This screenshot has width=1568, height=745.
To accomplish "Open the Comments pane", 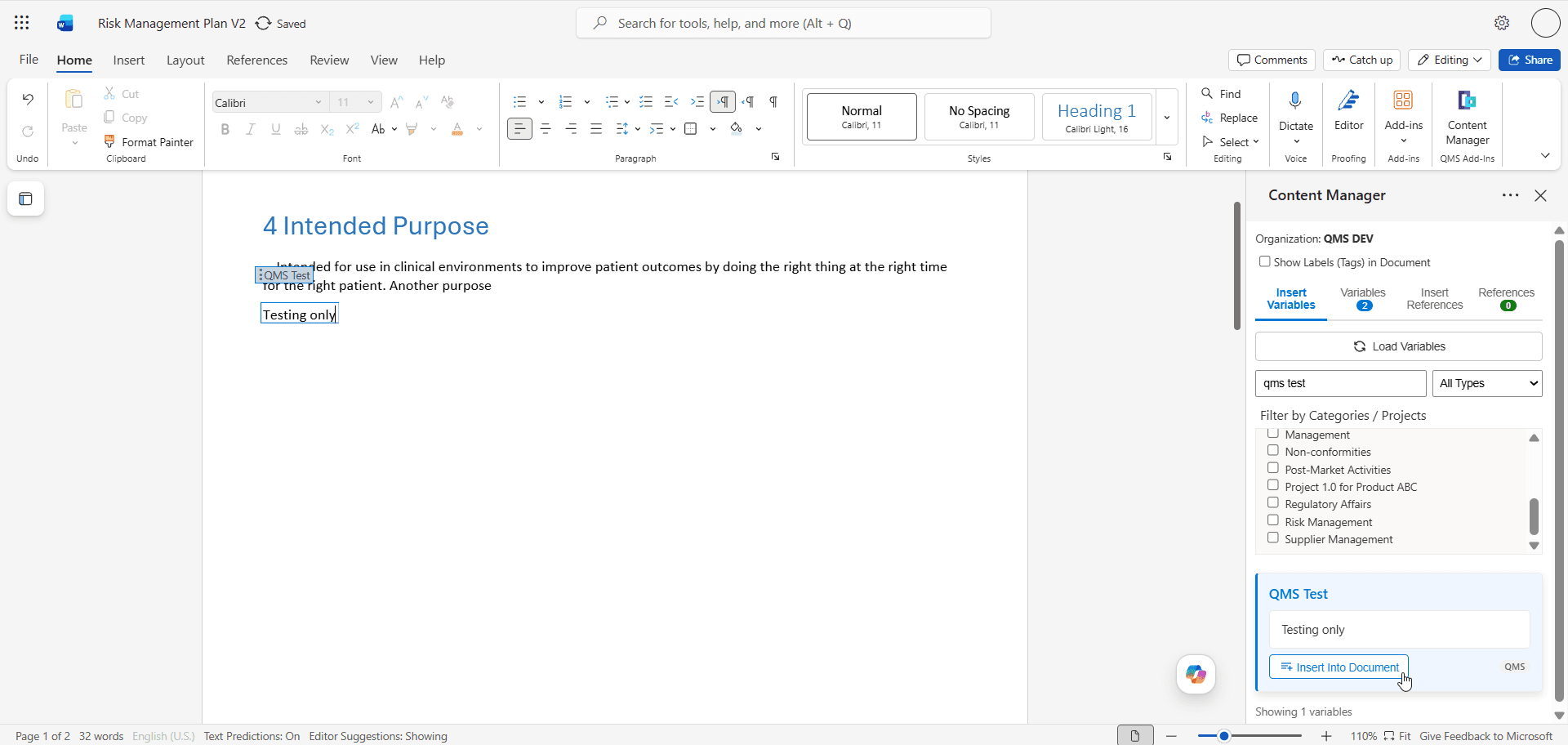I will click(x=1272, y=60).
